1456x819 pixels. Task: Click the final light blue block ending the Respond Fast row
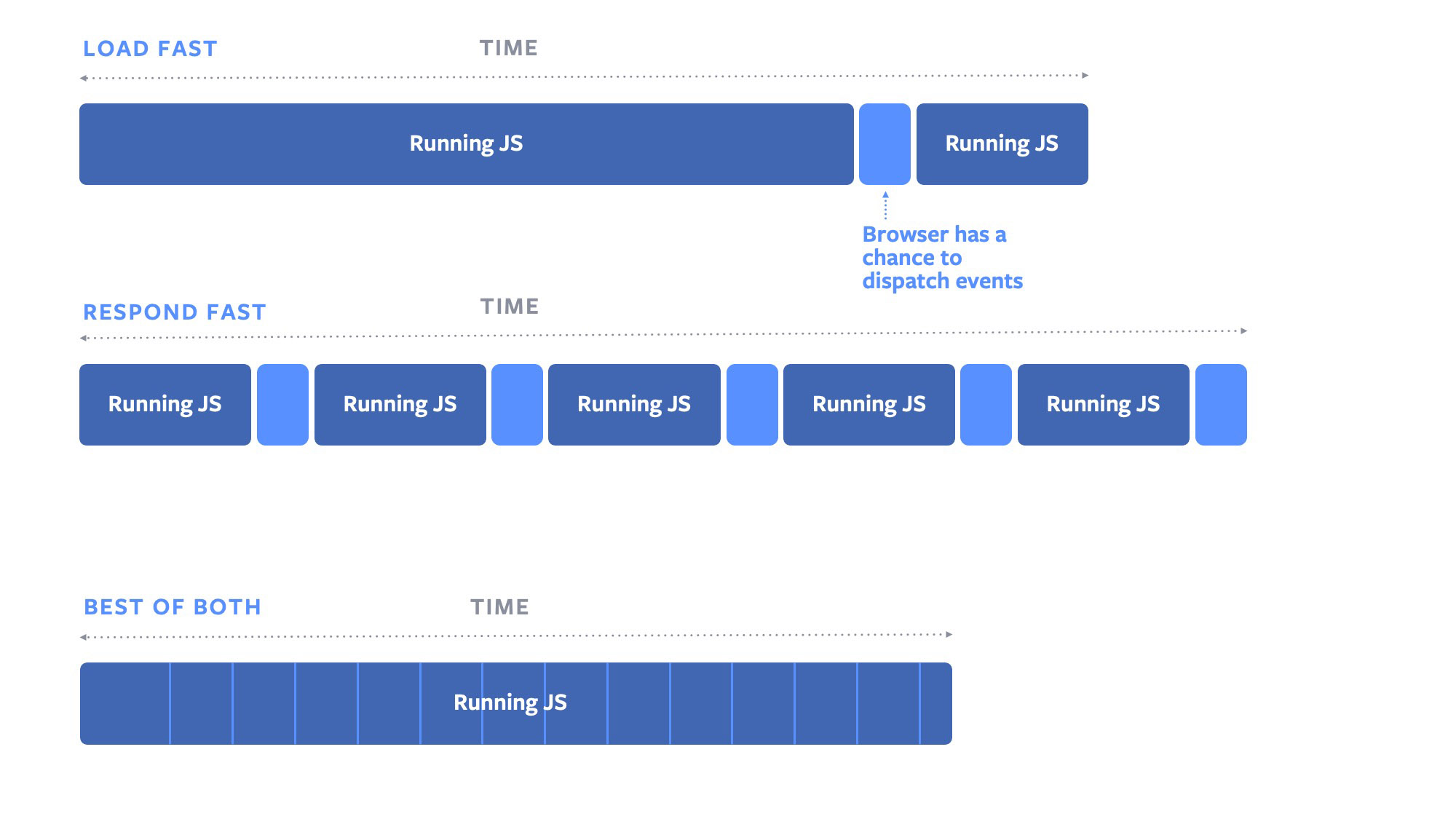tap(1221, 405)
